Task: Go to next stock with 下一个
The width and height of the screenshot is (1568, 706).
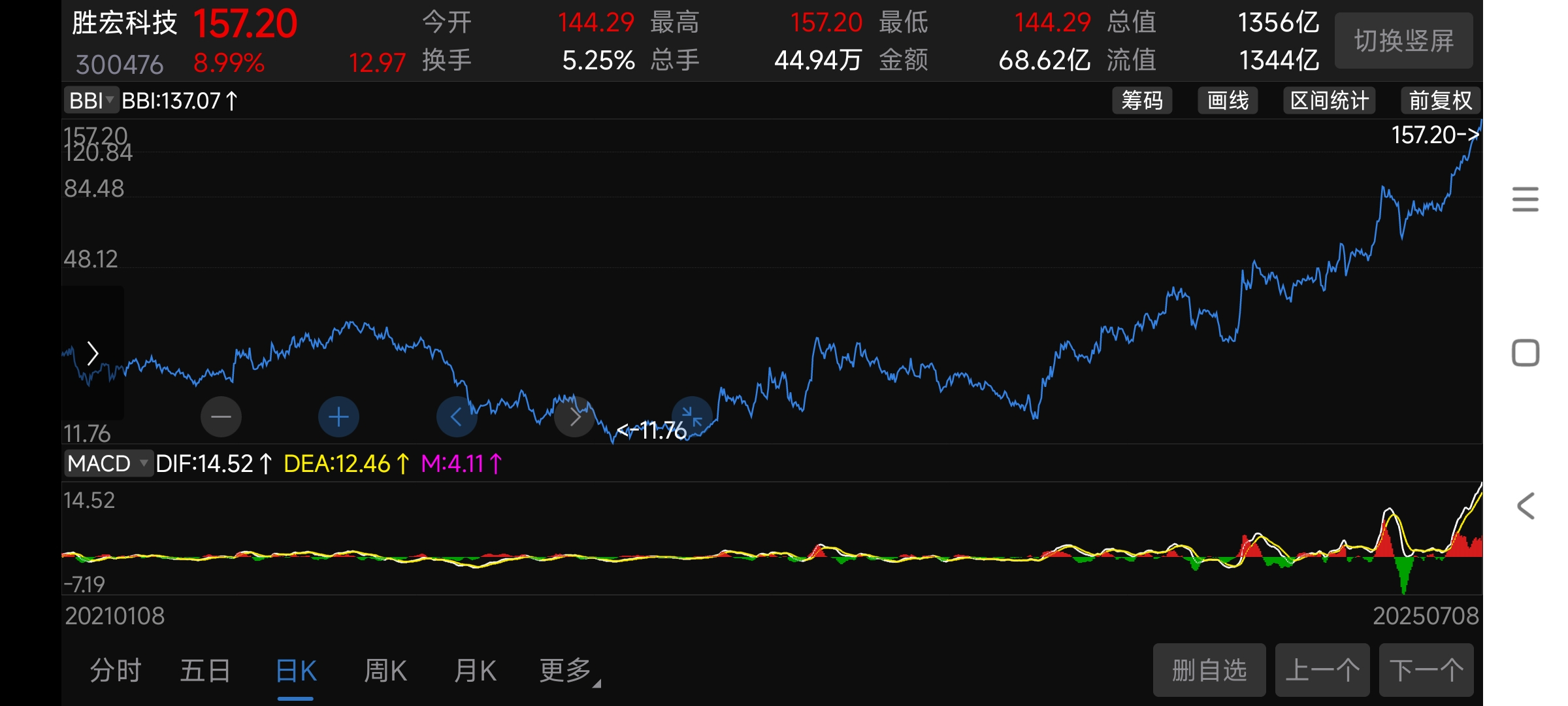Action: click(x=1426, y=671)
